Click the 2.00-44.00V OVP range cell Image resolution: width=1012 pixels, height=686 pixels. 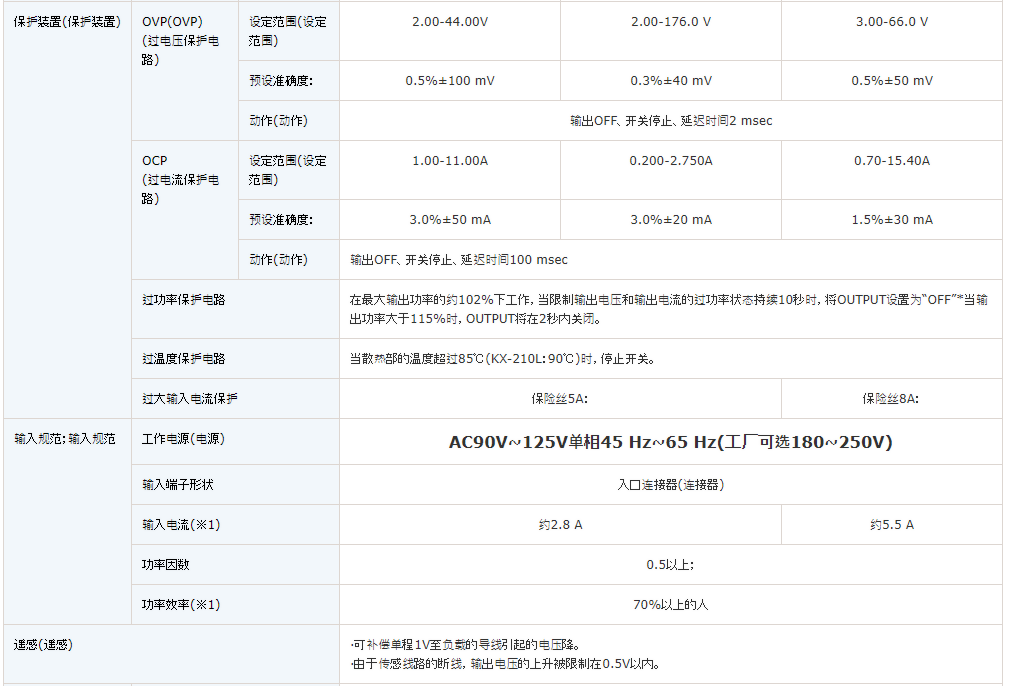point(449,21)
